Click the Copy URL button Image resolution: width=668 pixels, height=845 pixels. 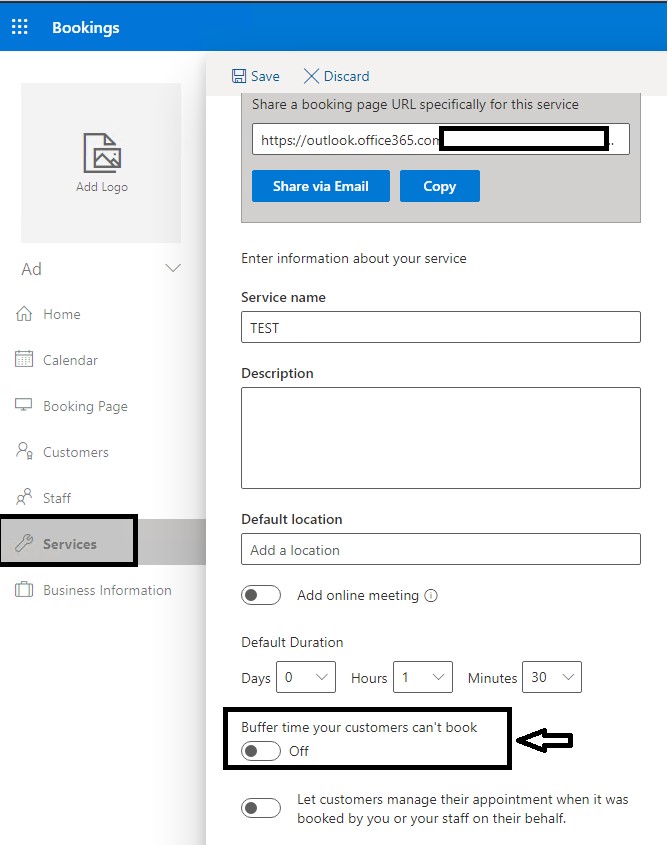(440, 186)
